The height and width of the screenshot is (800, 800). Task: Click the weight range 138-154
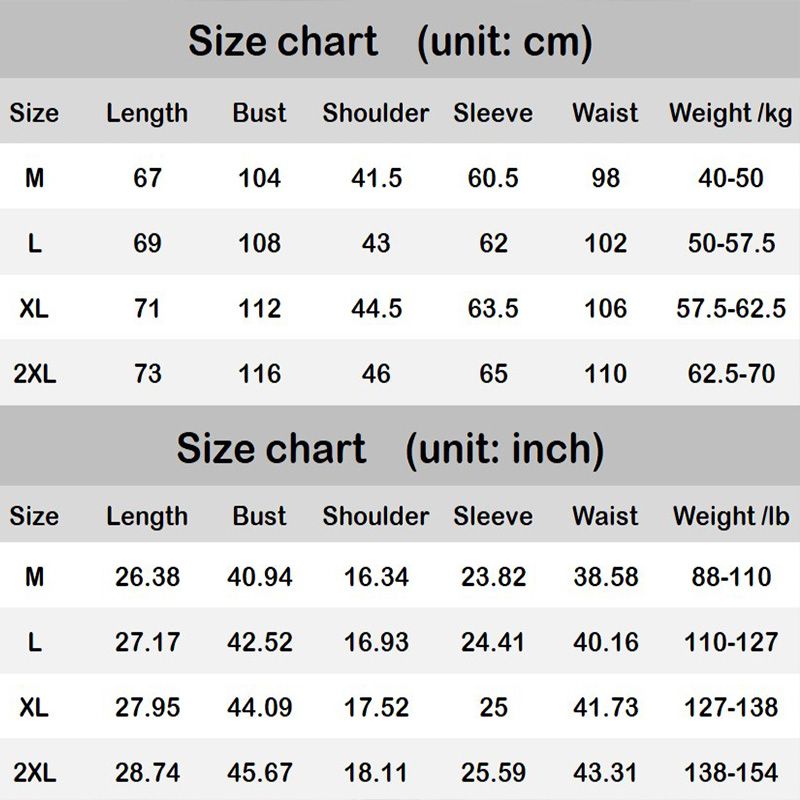731,772
